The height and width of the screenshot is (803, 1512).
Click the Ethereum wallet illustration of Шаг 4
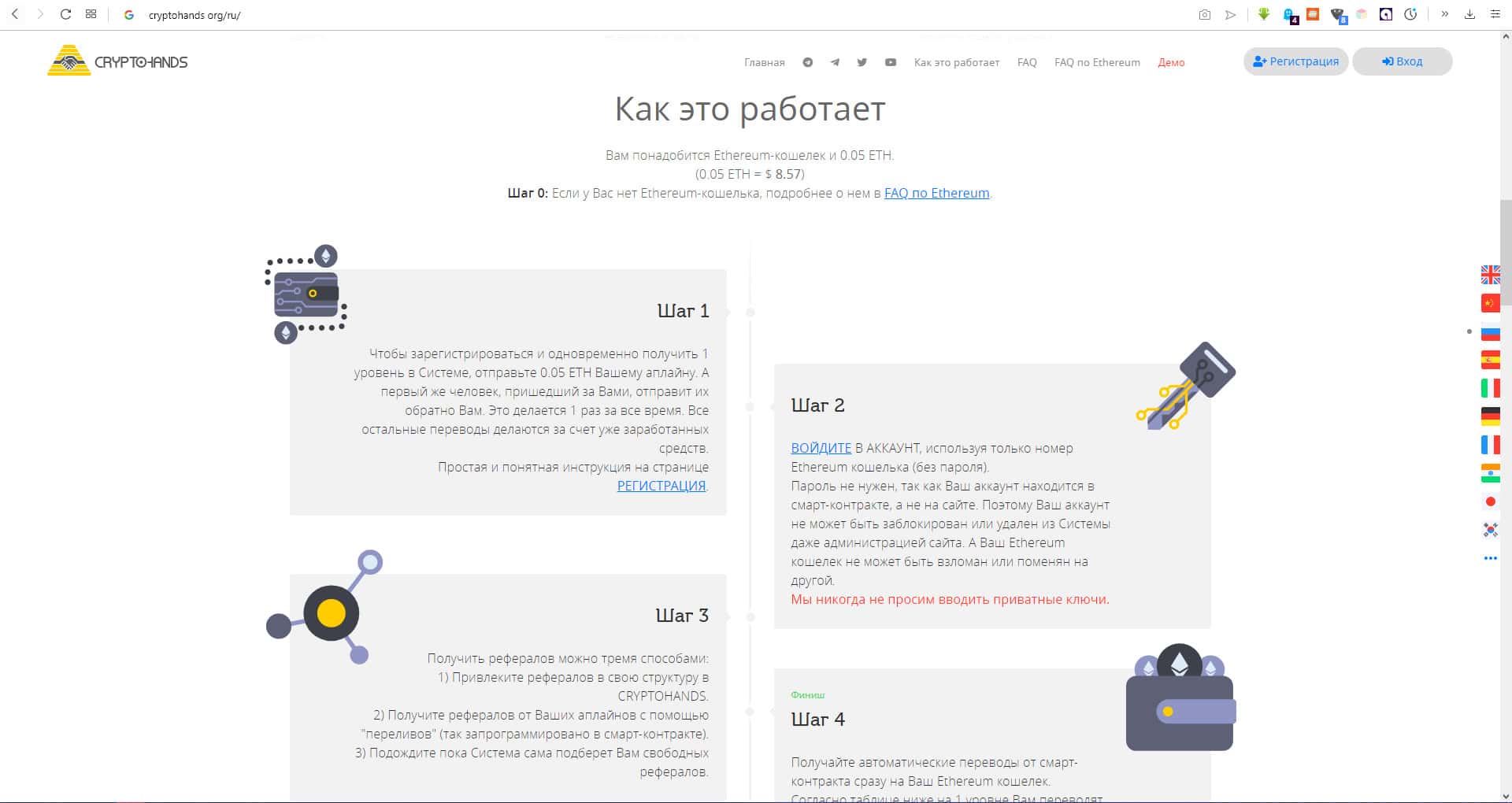[1180, 698]
